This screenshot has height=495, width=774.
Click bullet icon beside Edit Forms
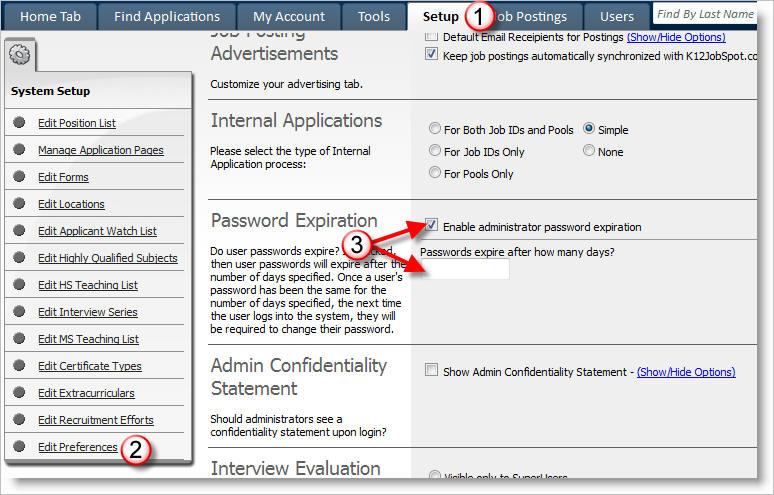click(19, 176)
